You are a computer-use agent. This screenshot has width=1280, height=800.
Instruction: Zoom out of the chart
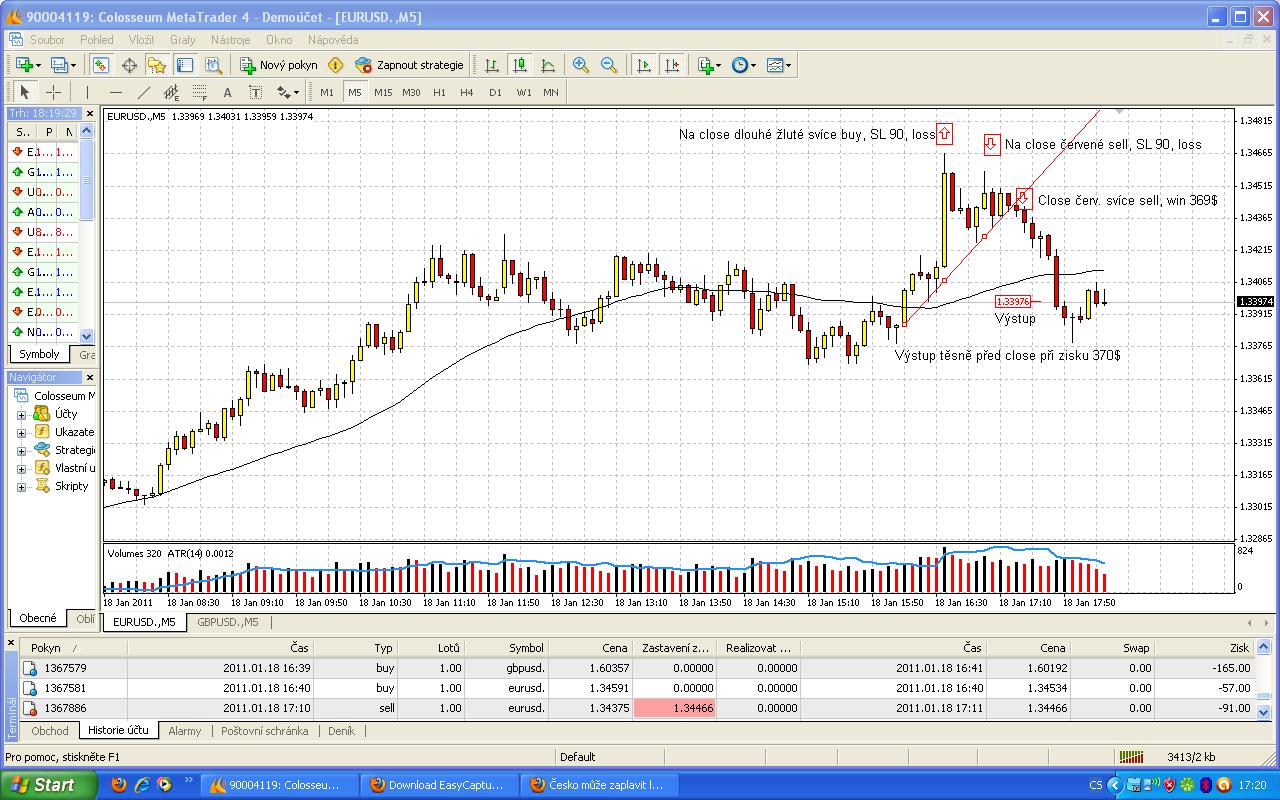point(609,65)
